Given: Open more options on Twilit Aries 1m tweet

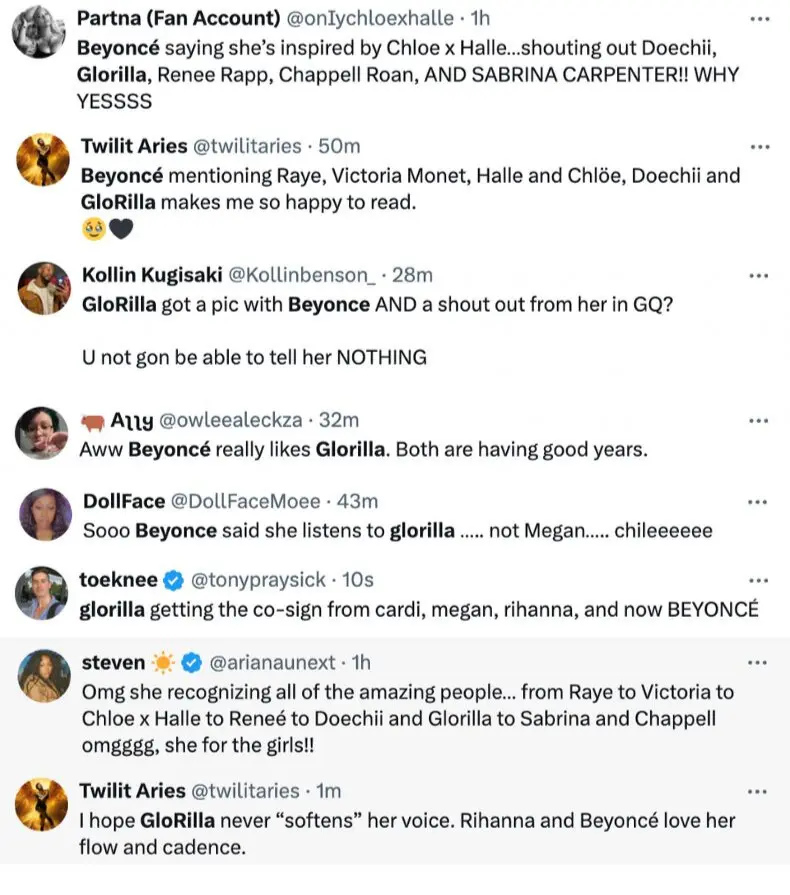Looking at the screenshot, I should pyautogui.click(x=757, y=792).
